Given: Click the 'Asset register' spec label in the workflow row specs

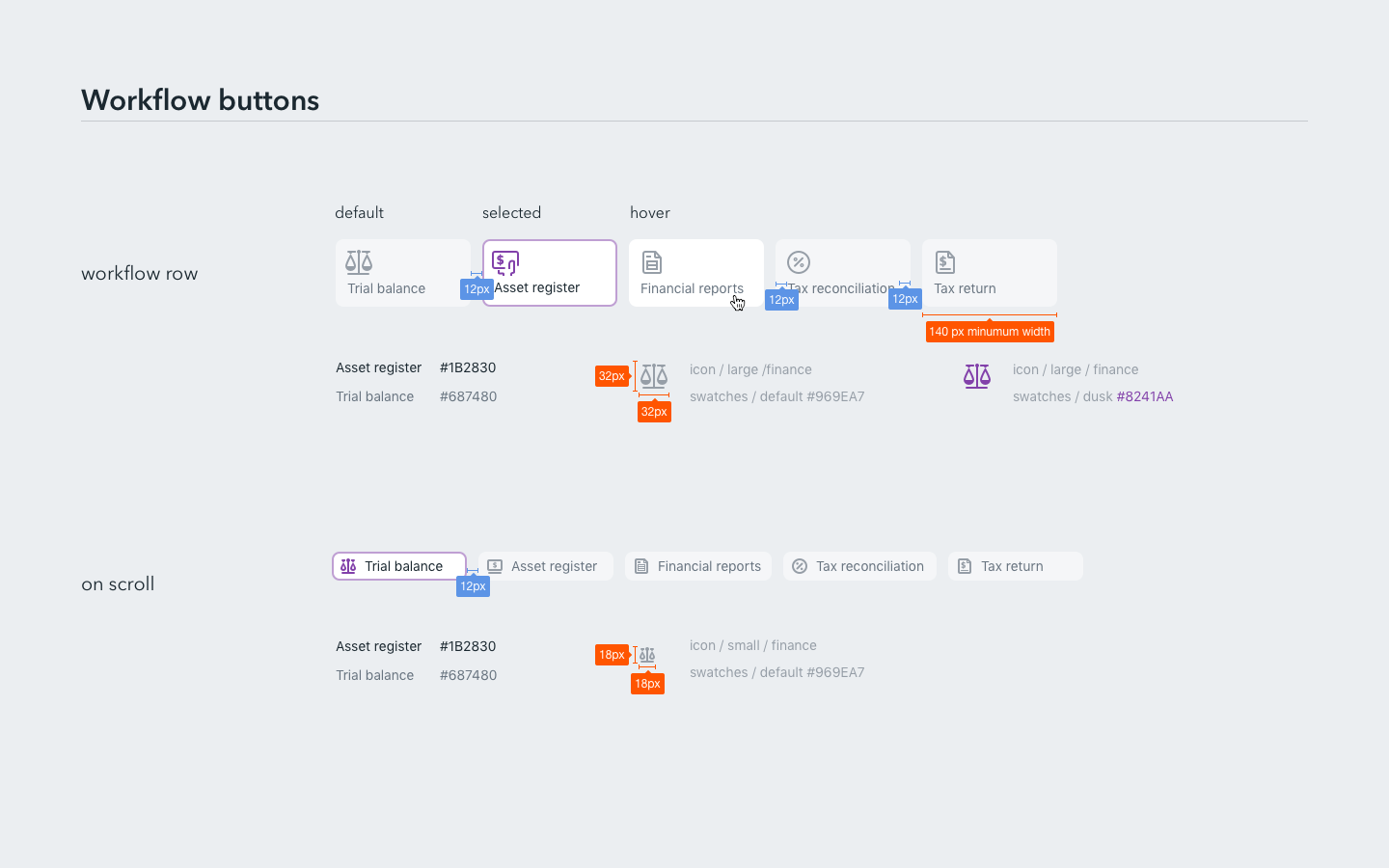Looking at the screenshot, I should (x=378, y=367).
